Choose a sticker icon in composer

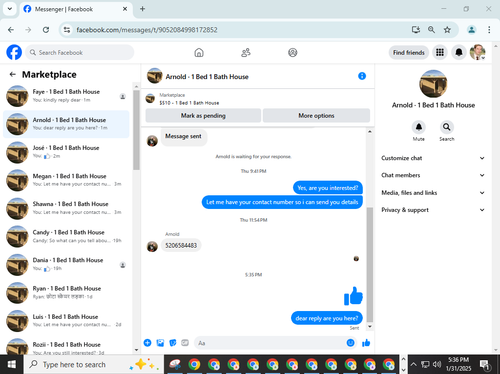point(173,343)
